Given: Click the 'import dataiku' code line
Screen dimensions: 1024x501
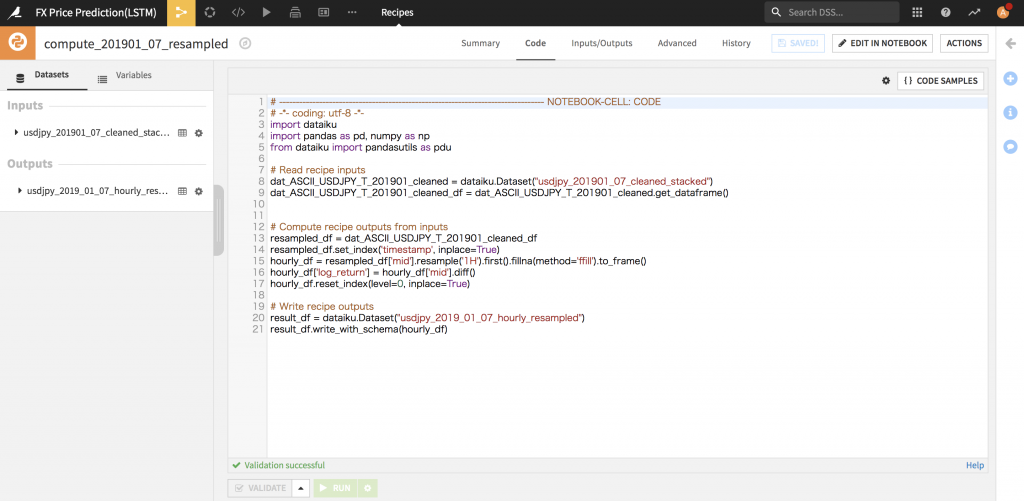Looking at the screenshot, I should (302, 124).
